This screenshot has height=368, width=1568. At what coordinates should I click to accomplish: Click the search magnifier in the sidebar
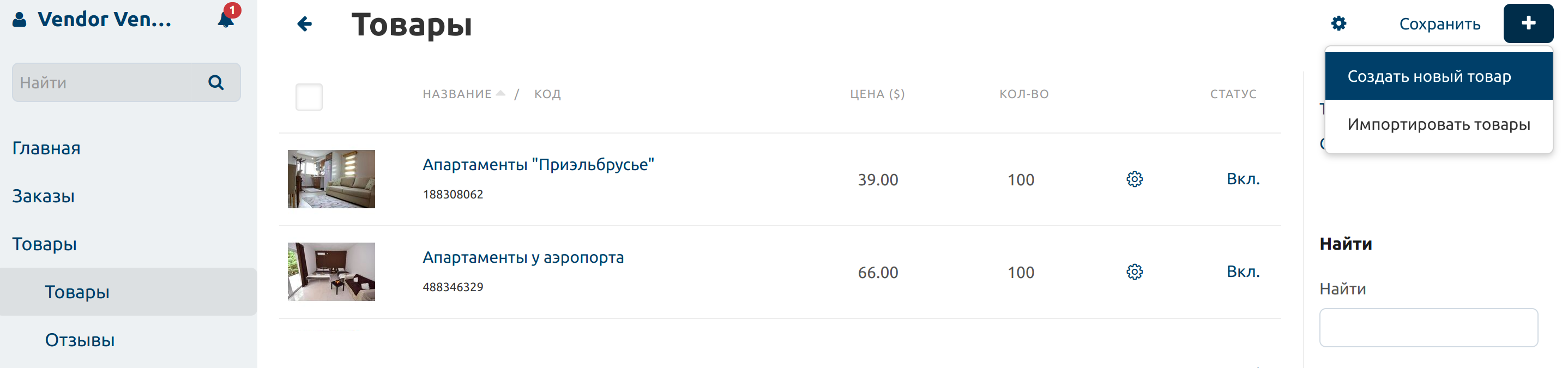(x=216, y=82)
